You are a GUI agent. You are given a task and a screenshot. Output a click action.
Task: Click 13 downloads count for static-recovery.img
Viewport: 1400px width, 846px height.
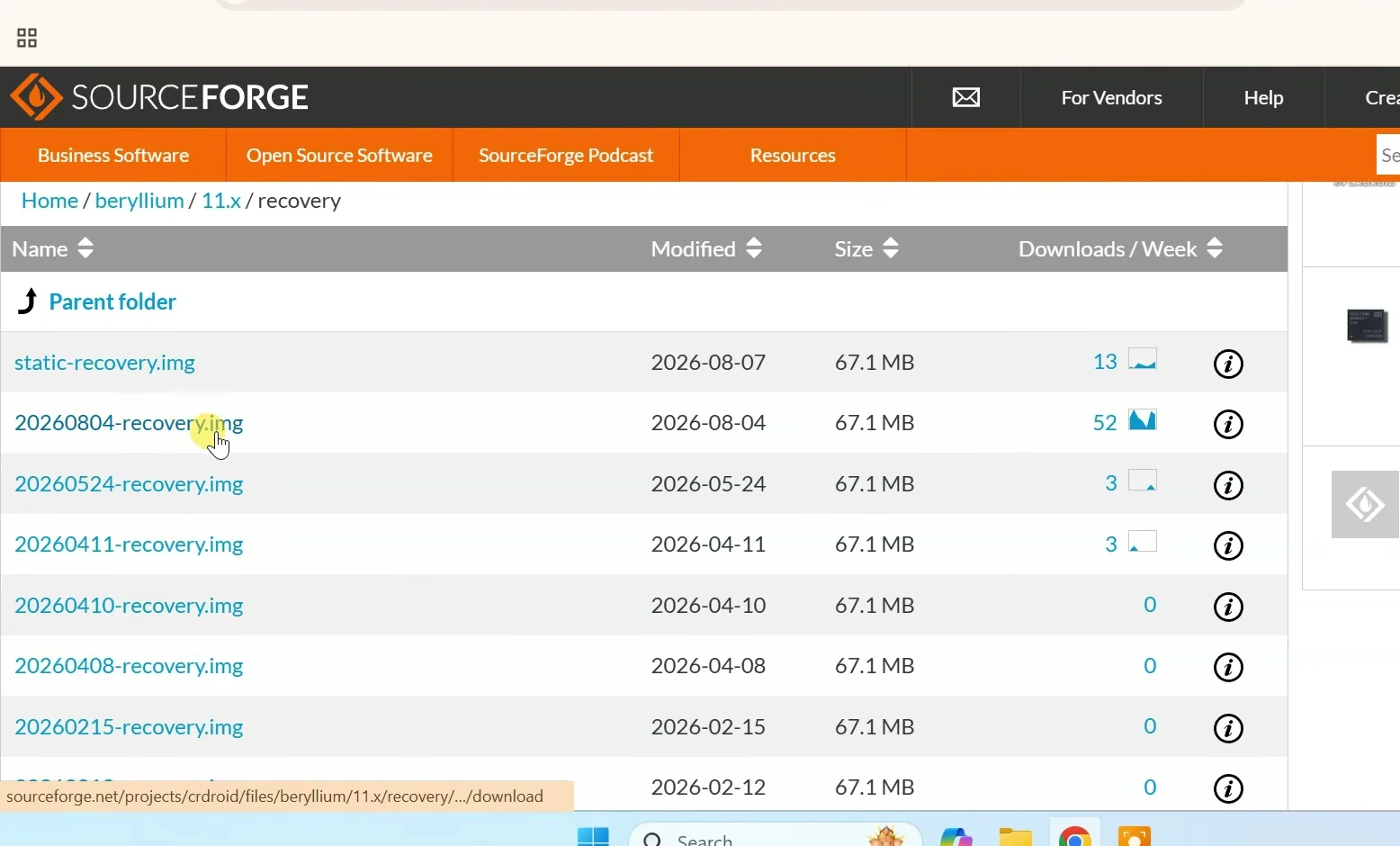tap(1105, 362)
